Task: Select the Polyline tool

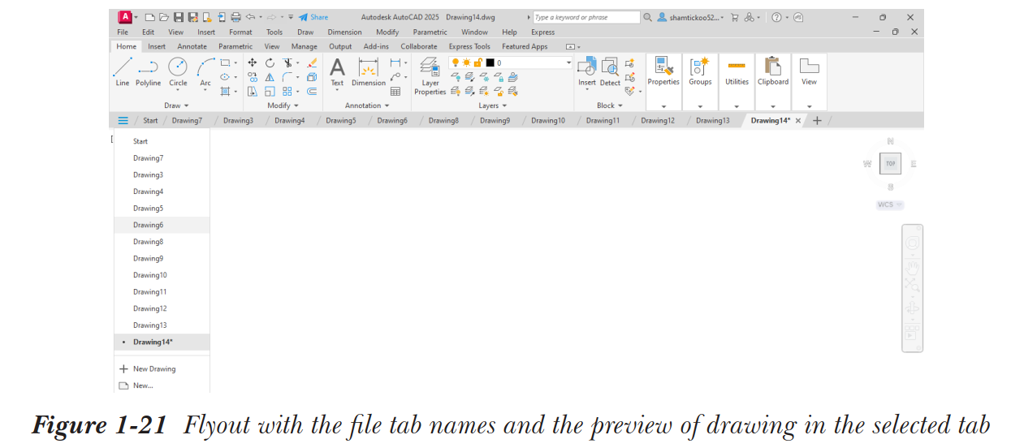Action: (148, 71)
